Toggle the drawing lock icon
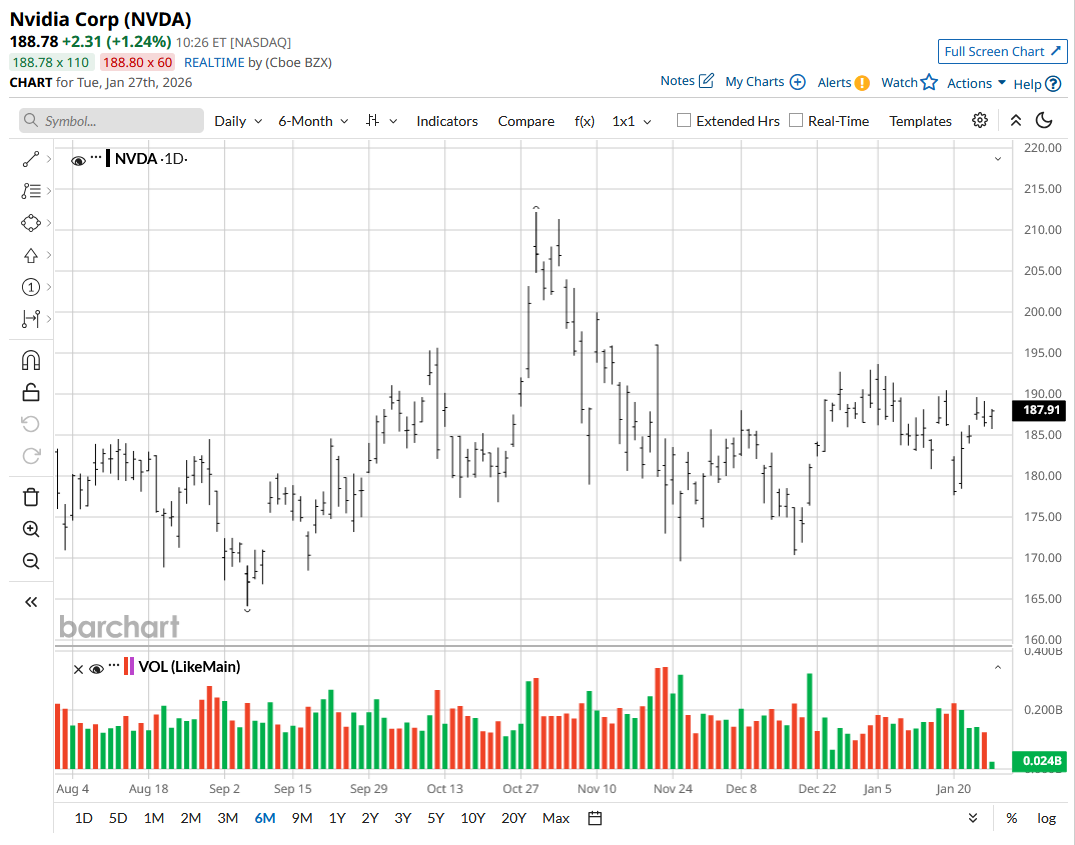The height and width of the screenshot is (845, 1075). click(31, 392)
